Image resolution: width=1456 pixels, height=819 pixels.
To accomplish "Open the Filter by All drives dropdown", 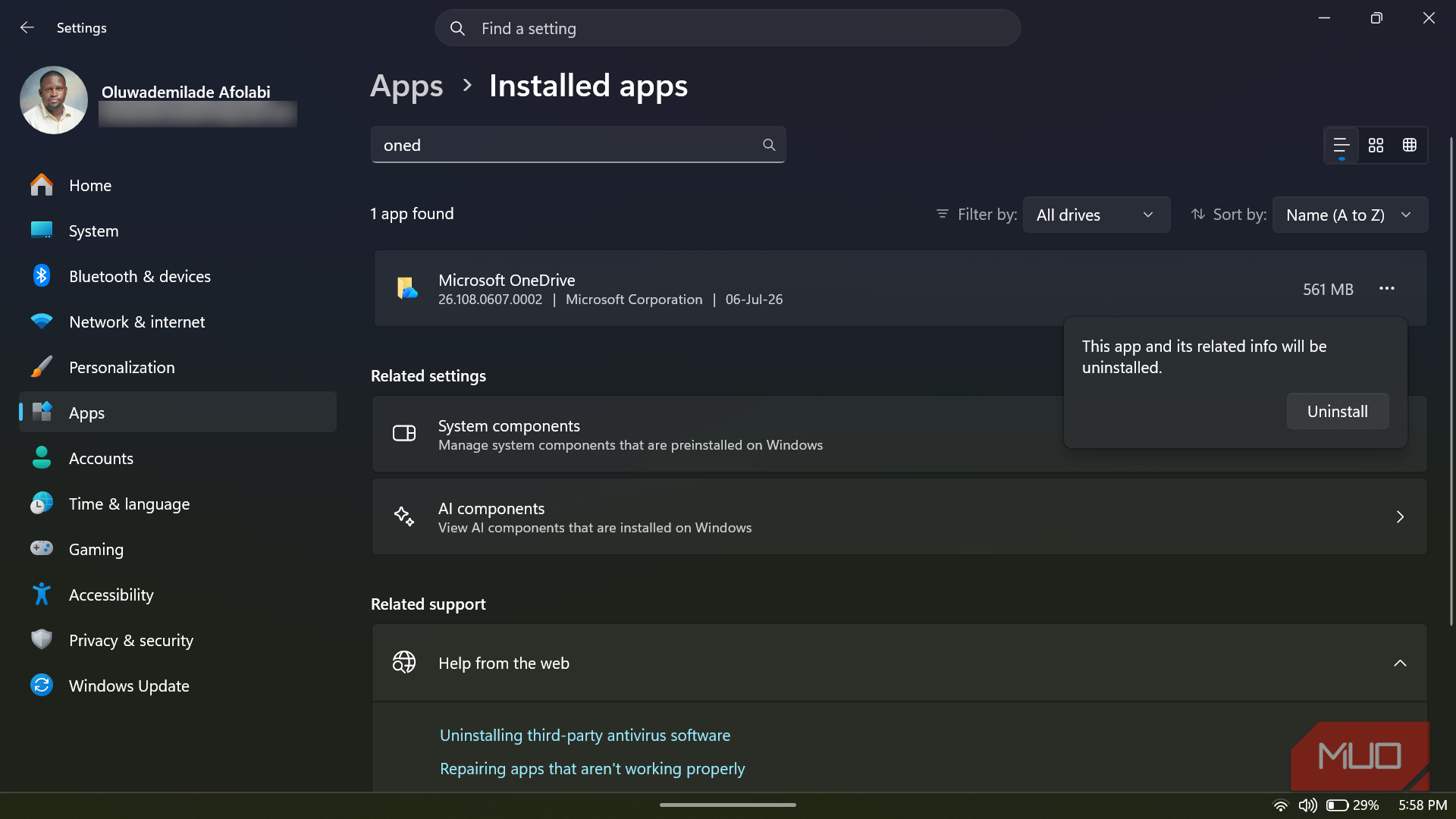I will pyautogui.click(x=1096, y=215).
